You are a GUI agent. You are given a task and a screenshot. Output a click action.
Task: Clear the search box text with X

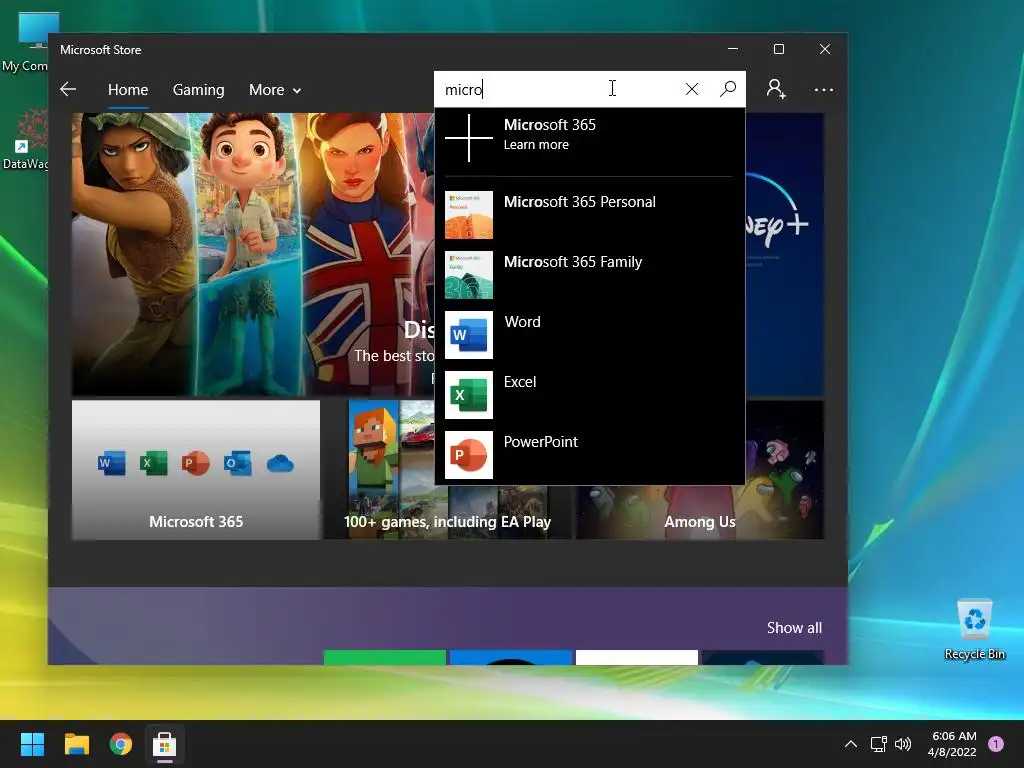[692, 89]
